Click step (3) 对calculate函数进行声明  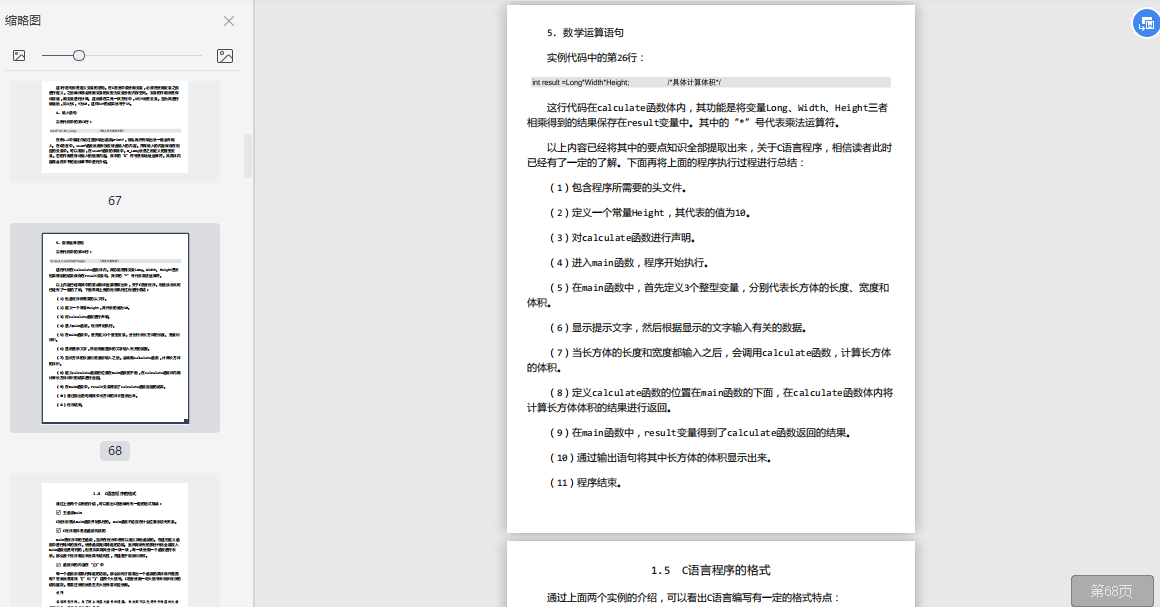622,238
